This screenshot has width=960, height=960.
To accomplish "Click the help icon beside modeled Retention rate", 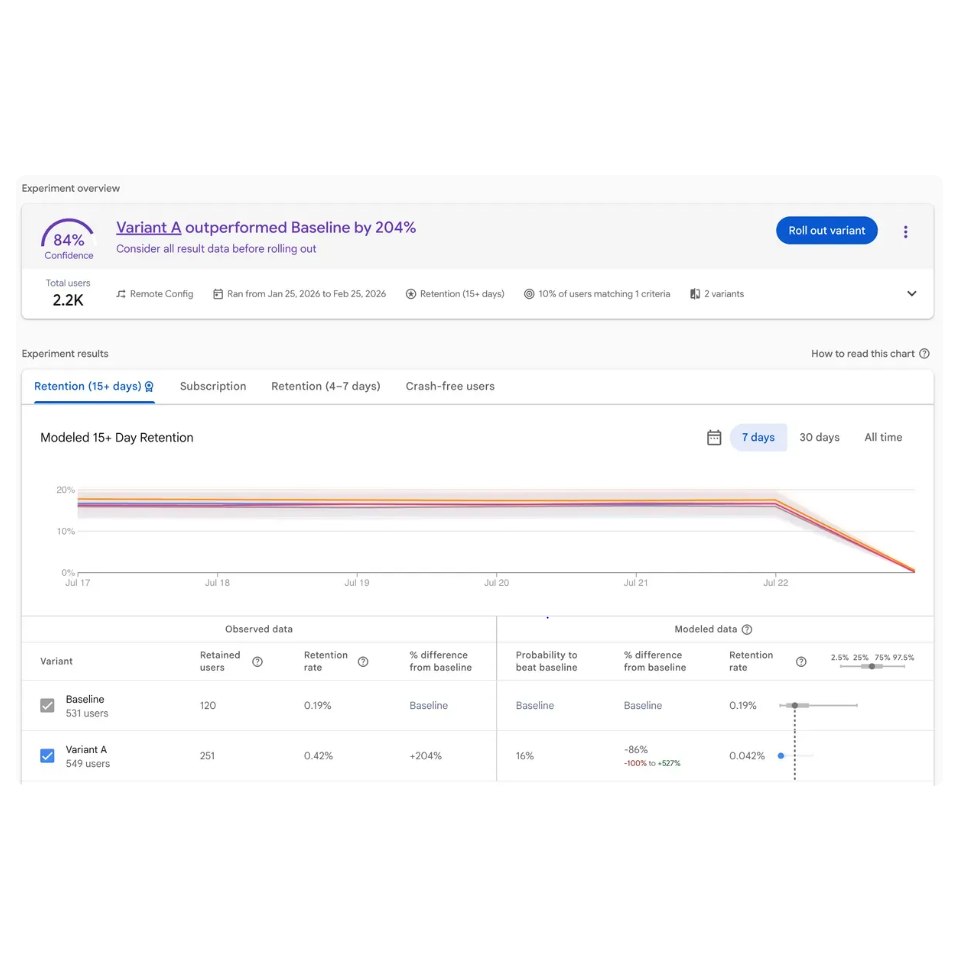I will click(801, 662).
